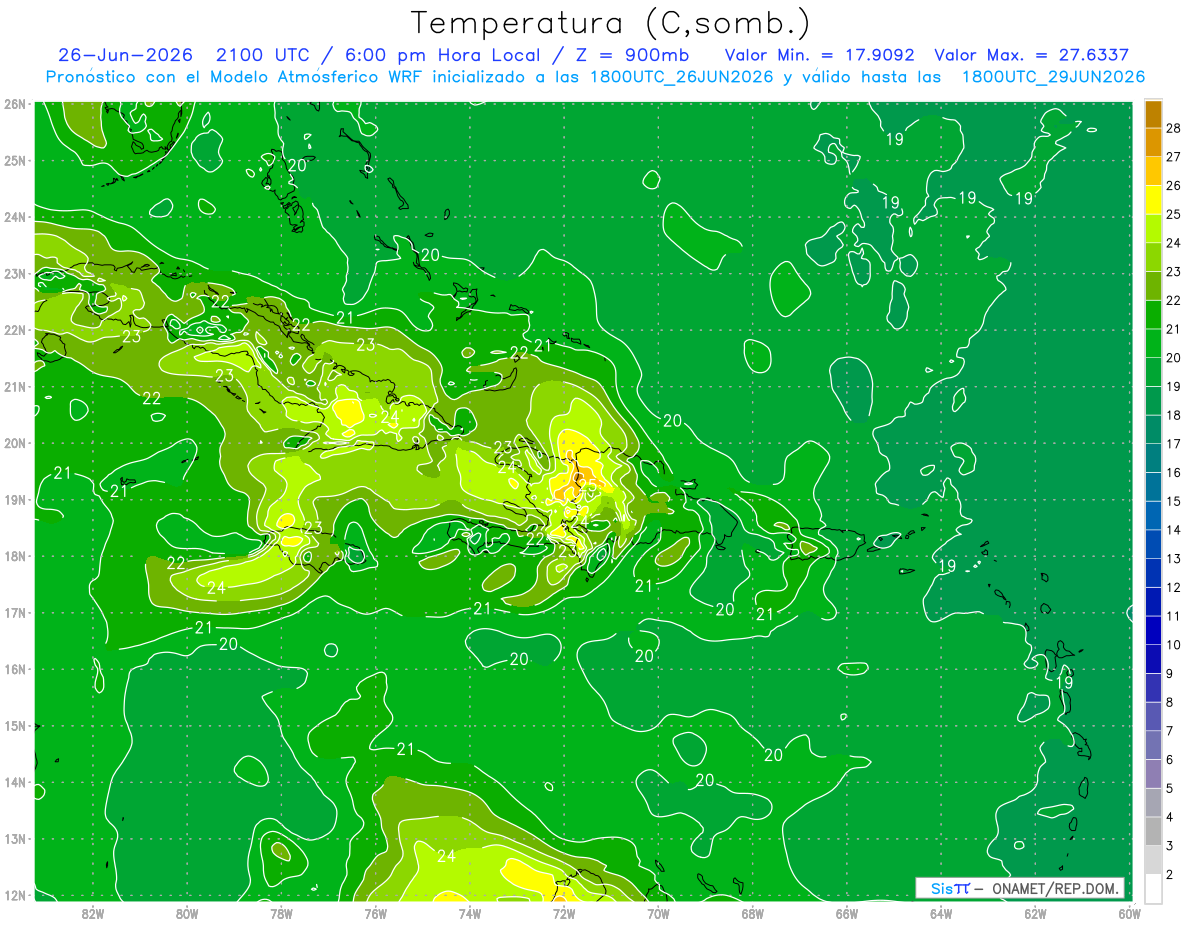Click the legend value '9'
The height and width of the screenshot is (927, 1200).
pyautogui.click(x=1170, y=673)
